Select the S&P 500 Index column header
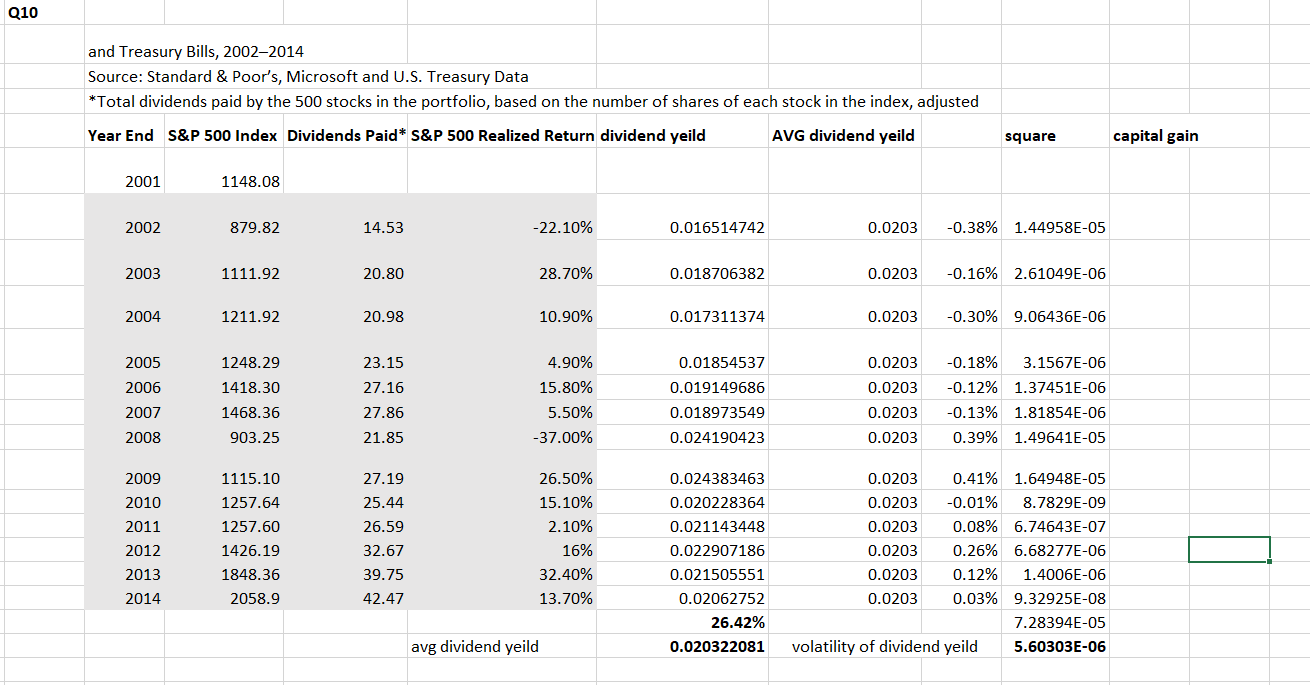 coord(223,135)
